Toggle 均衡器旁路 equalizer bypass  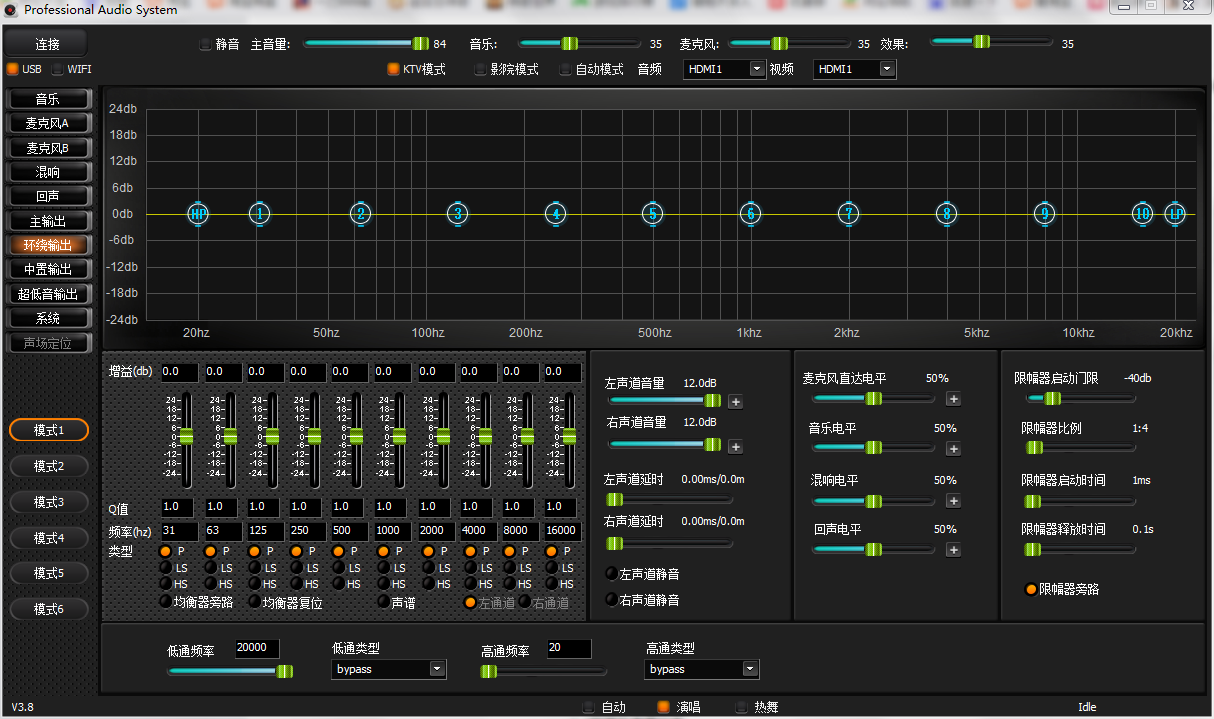pyautogui.click(x=166, y=602)
